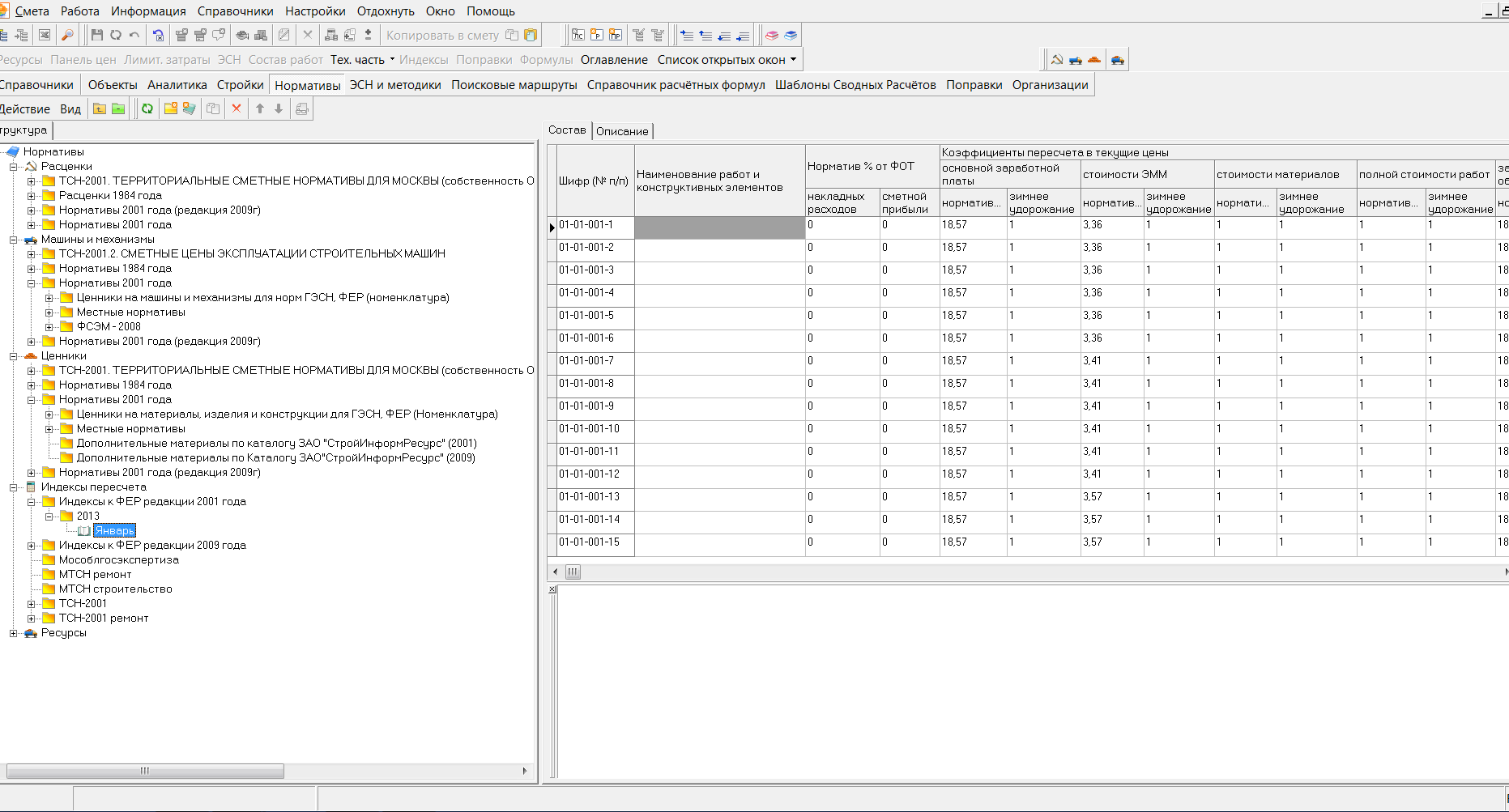This screenshot has height=812, width=1509.
Task: Open the ЭСН и методики tab
Action: point(395,85)
